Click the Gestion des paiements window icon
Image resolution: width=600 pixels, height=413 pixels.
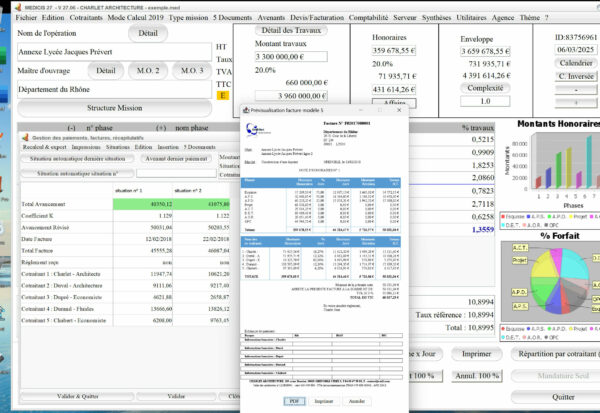26,137
